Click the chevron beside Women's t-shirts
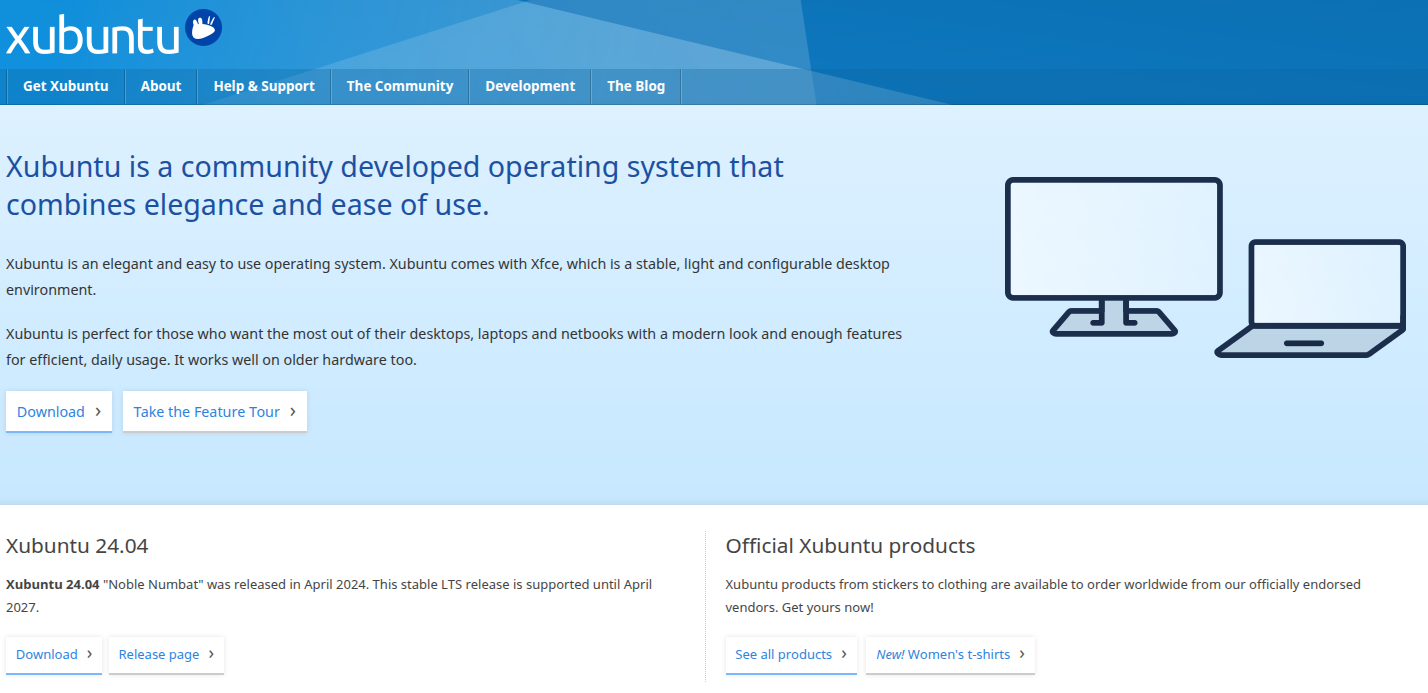 (1022, 654)
